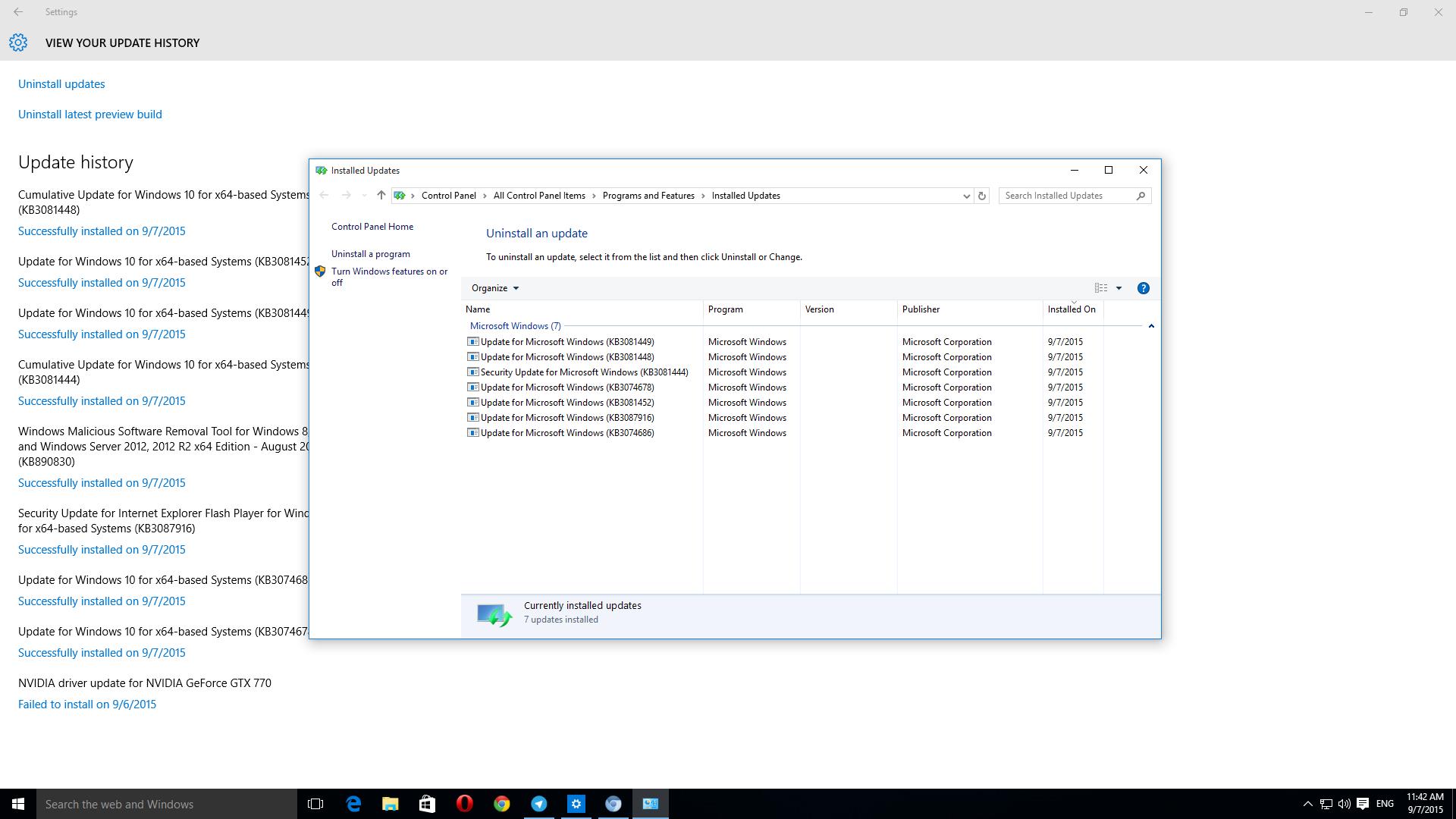Sort by Program column header
The image size is (1456, 819).
[x=752, y=309]
